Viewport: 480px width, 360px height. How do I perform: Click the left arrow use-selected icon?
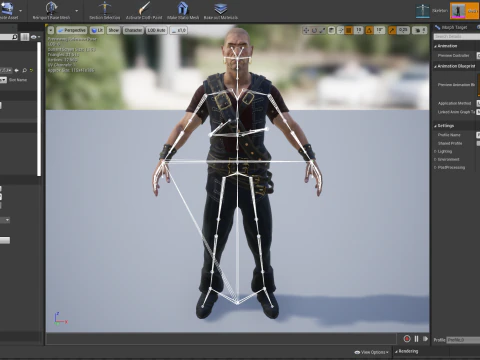click(x=17, y=70)
